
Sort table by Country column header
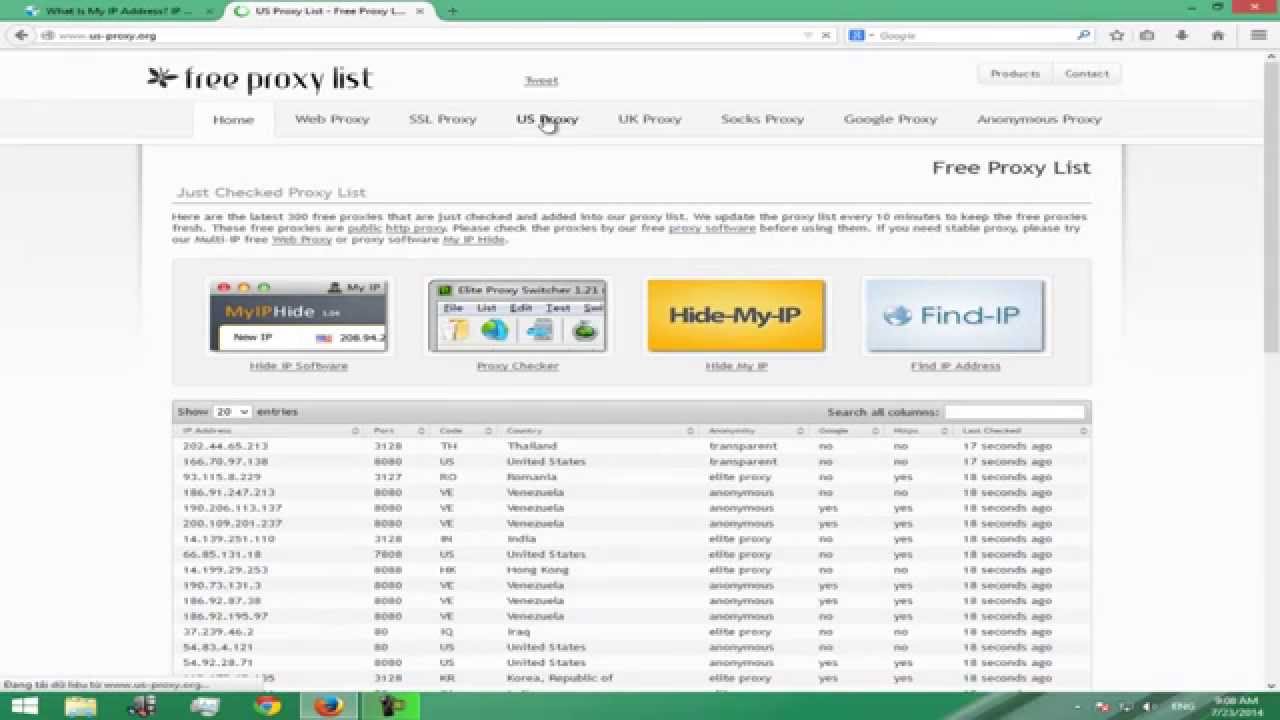599,431
